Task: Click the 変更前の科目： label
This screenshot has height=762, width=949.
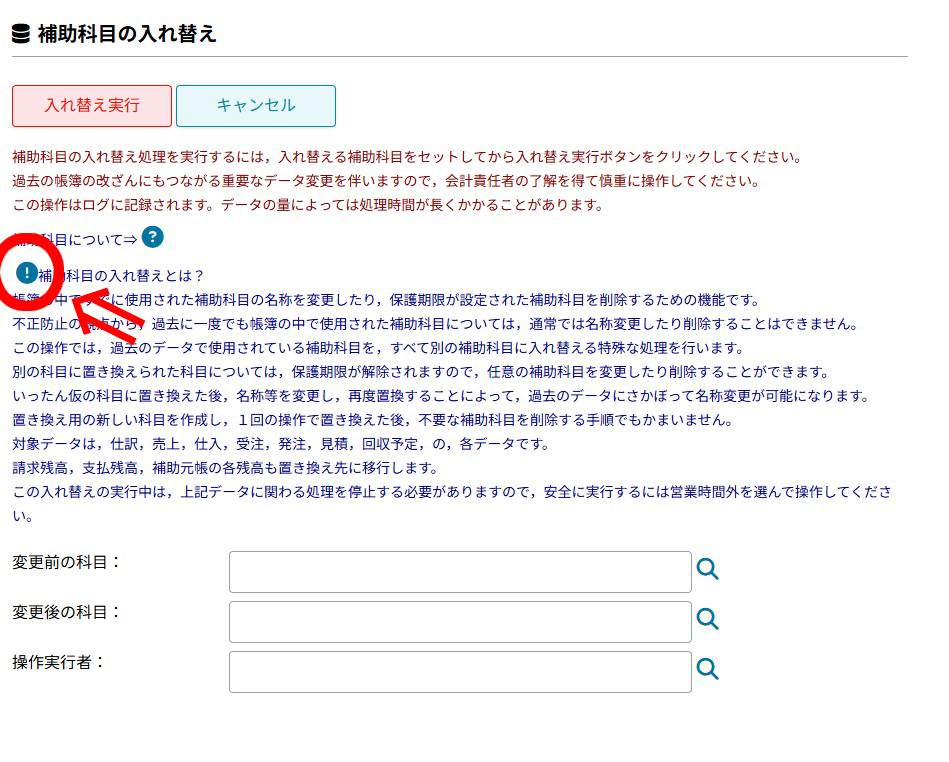Action: click(x=67, y=562)
